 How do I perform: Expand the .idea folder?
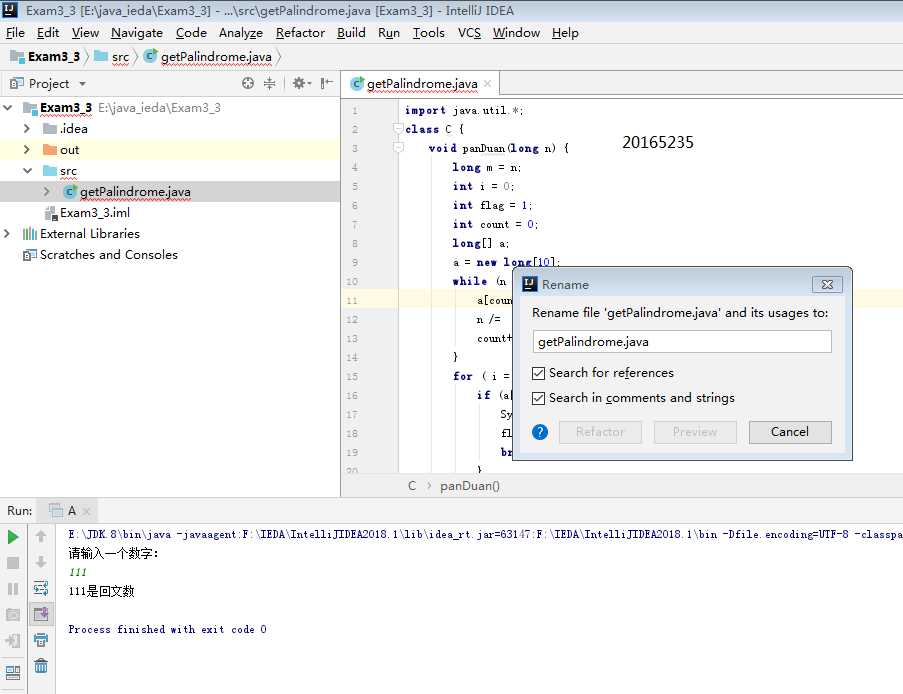[27, 128]
